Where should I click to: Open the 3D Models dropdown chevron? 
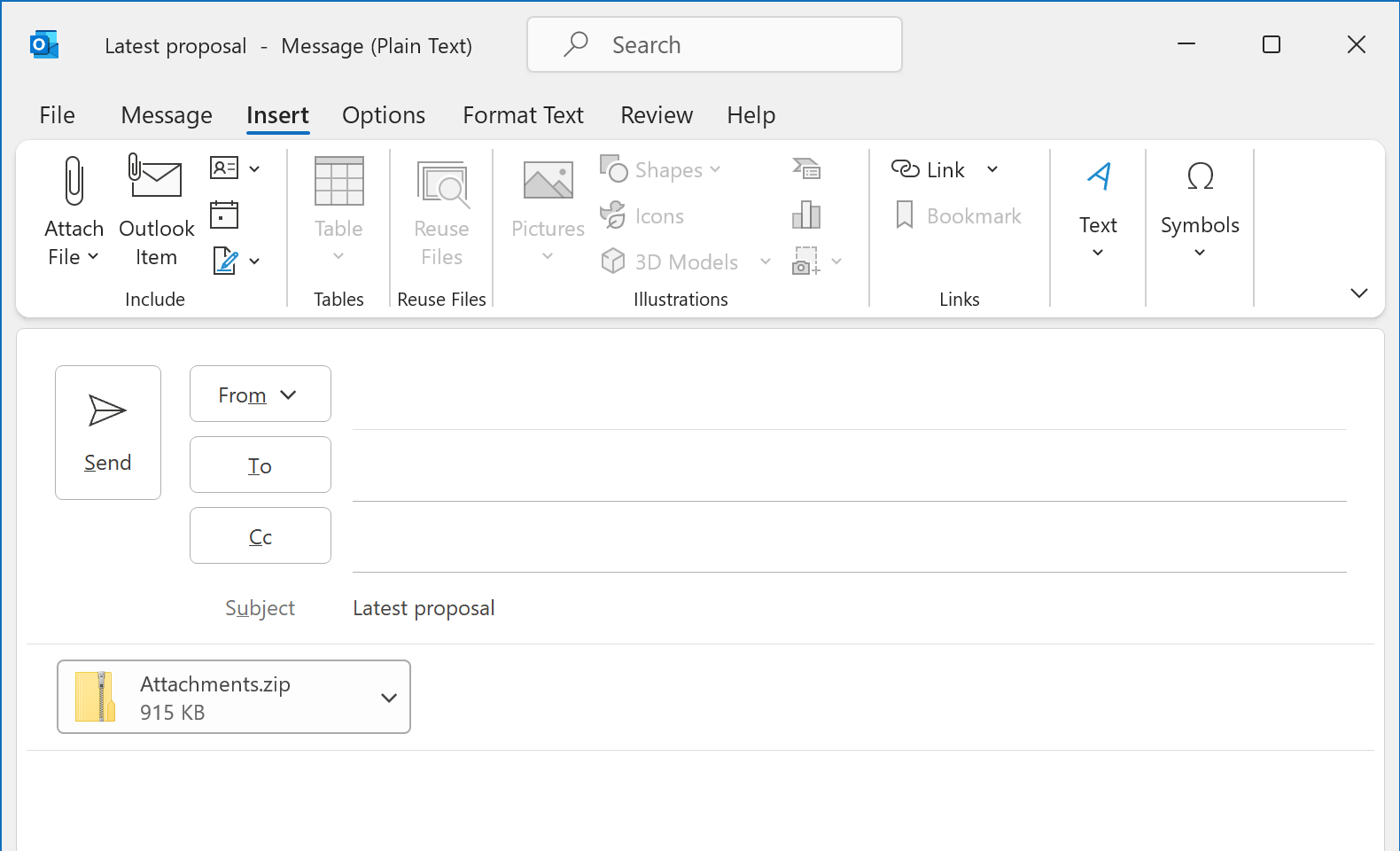tap(766, 262)
